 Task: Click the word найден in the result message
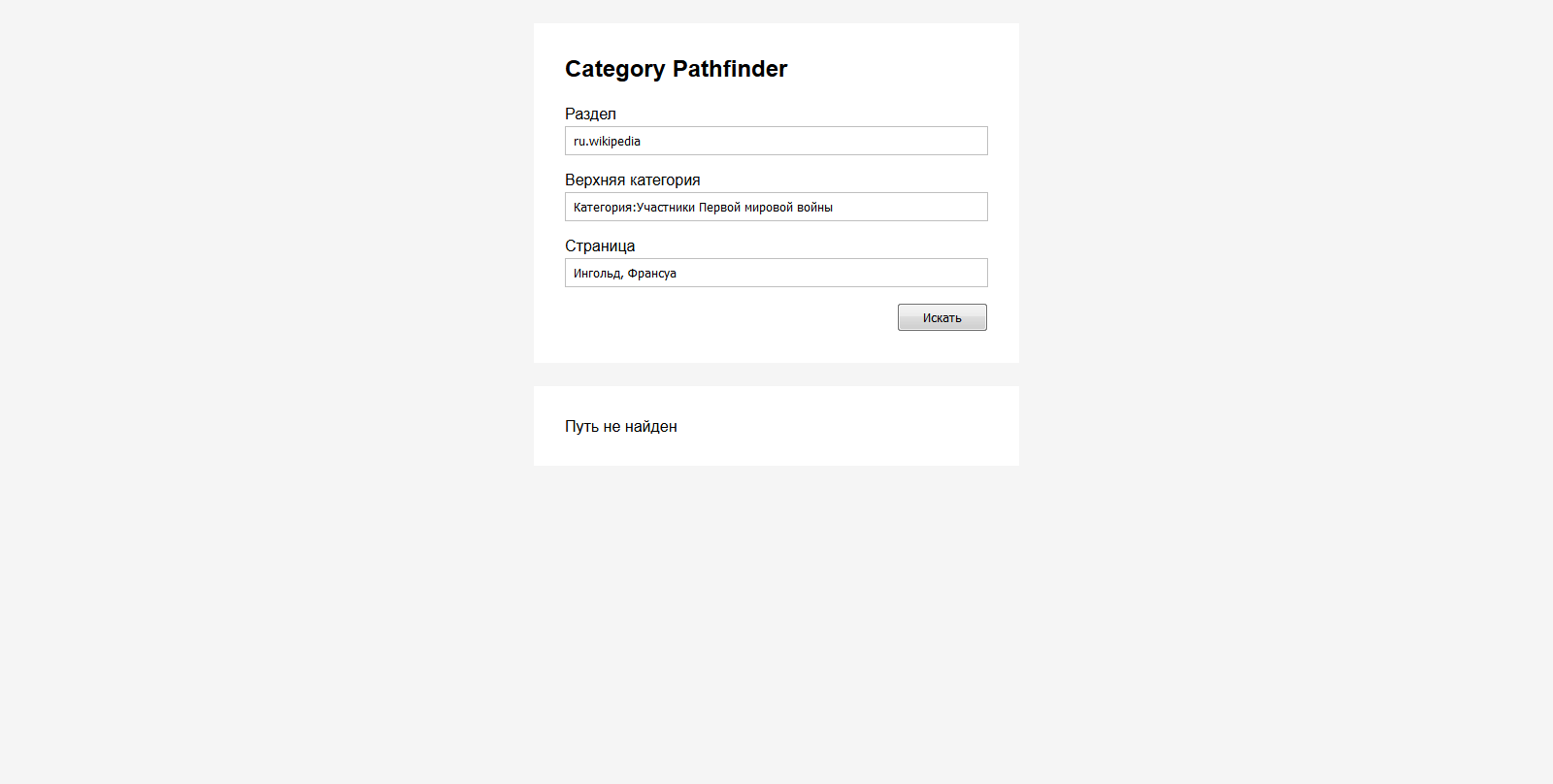(x=651, y=427)
